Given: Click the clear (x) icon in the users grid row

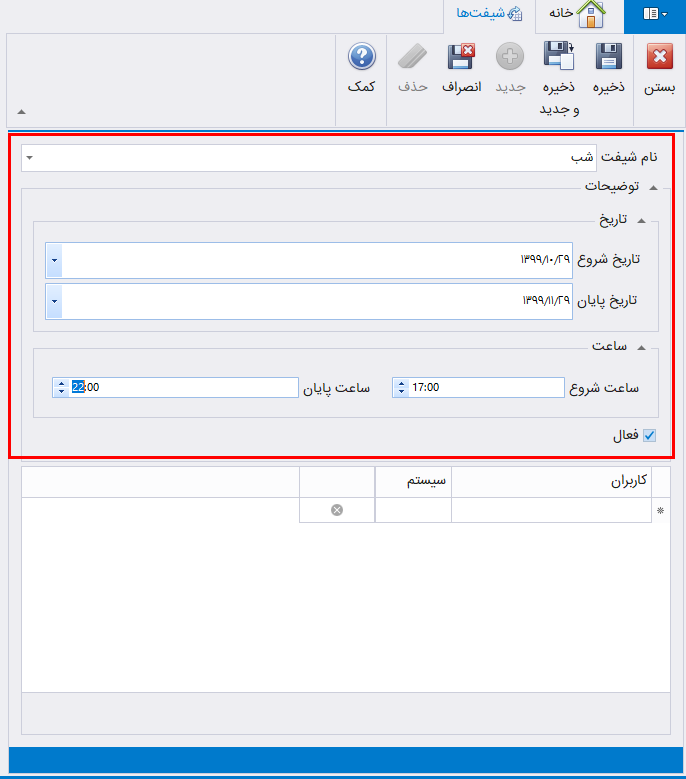Looking at the screenshot, I should (337, 510).
